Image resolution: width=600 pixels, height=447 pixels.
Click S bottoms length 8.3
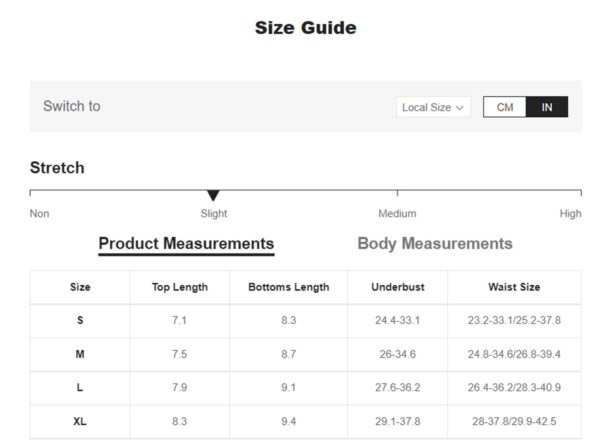coord(289,320)
